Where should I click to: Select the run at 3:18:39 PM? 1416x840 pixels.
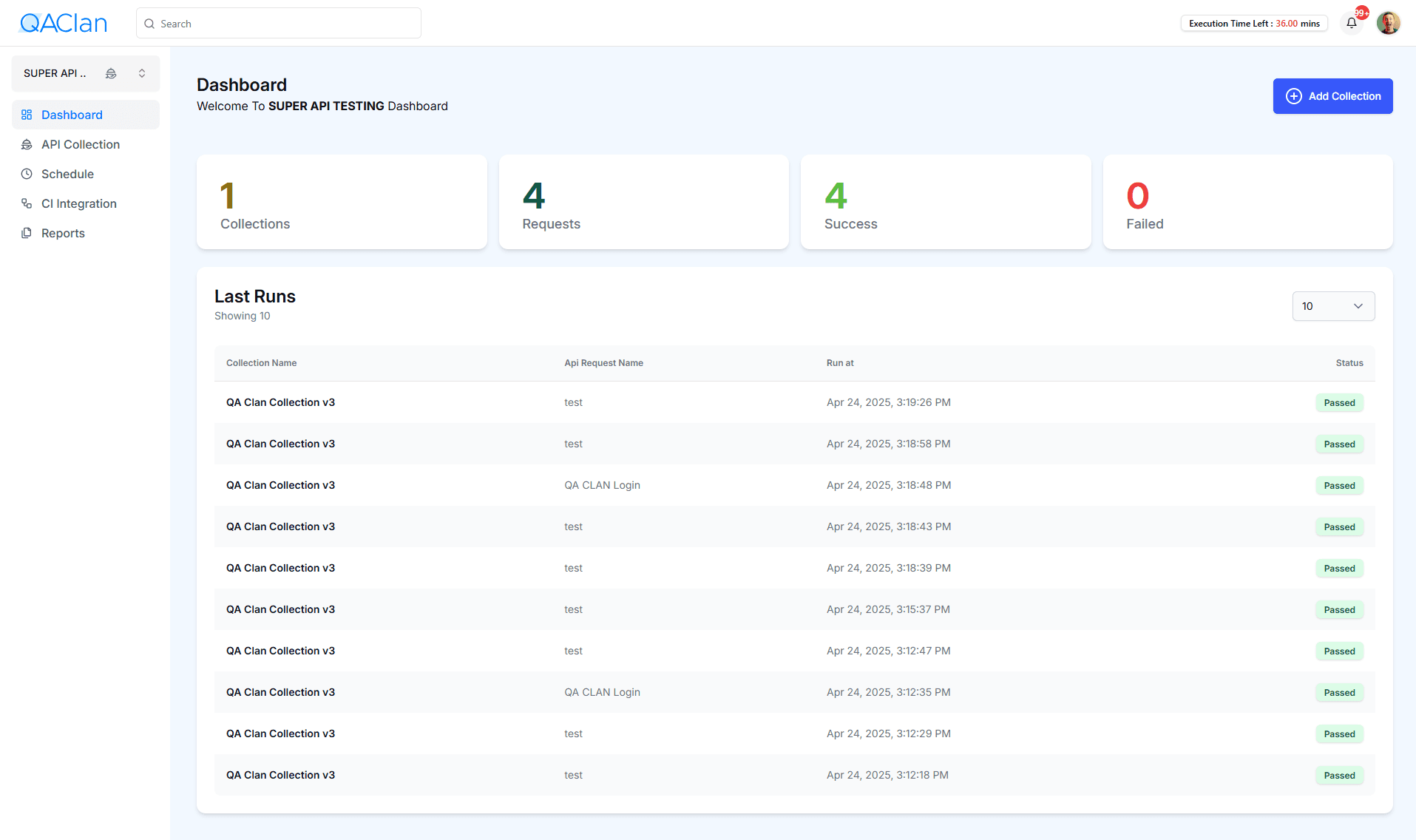tap(794, 568)
